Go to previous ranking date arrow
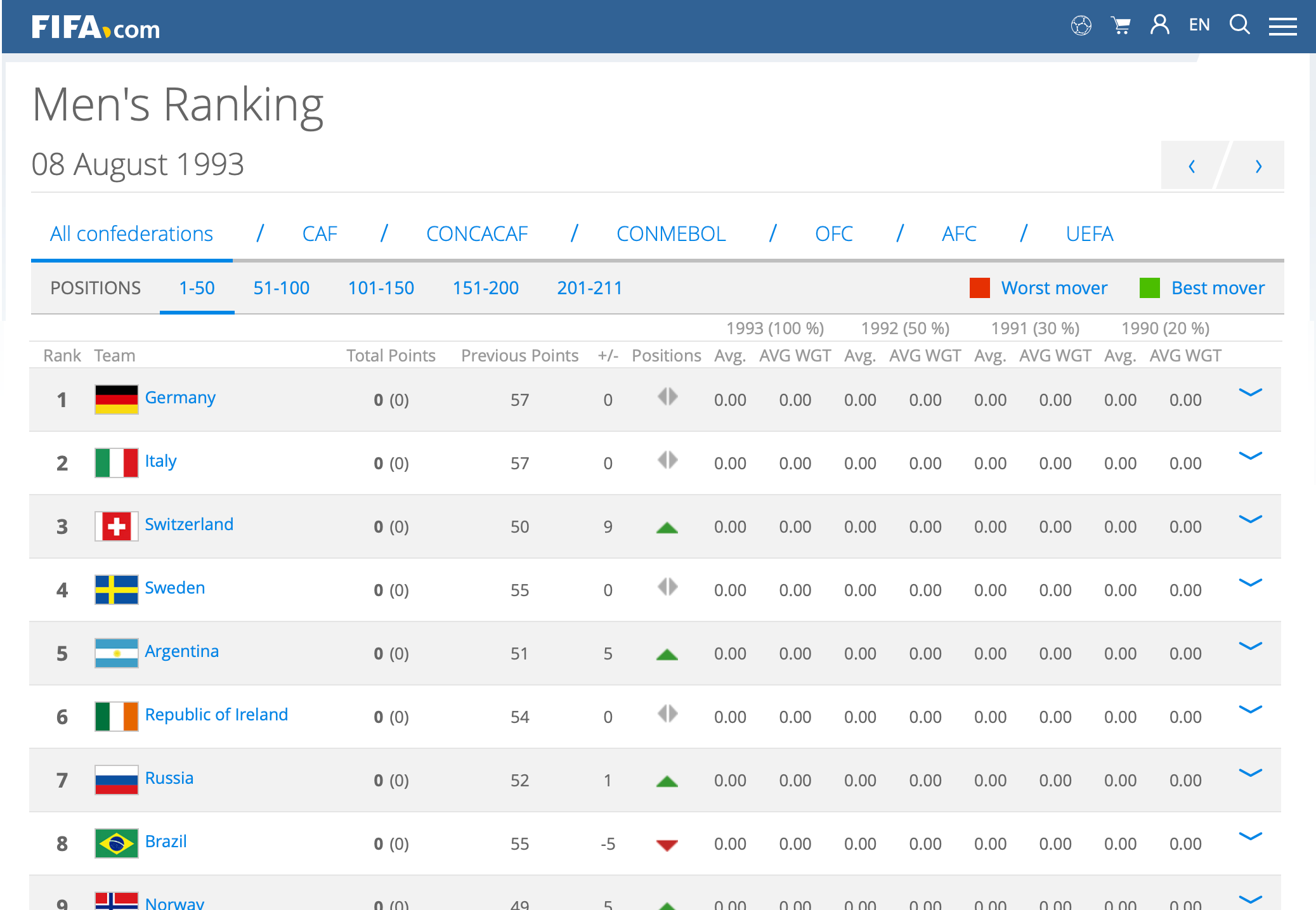1316x910 pixels. pyautogui.click(x=1192, y=166)
